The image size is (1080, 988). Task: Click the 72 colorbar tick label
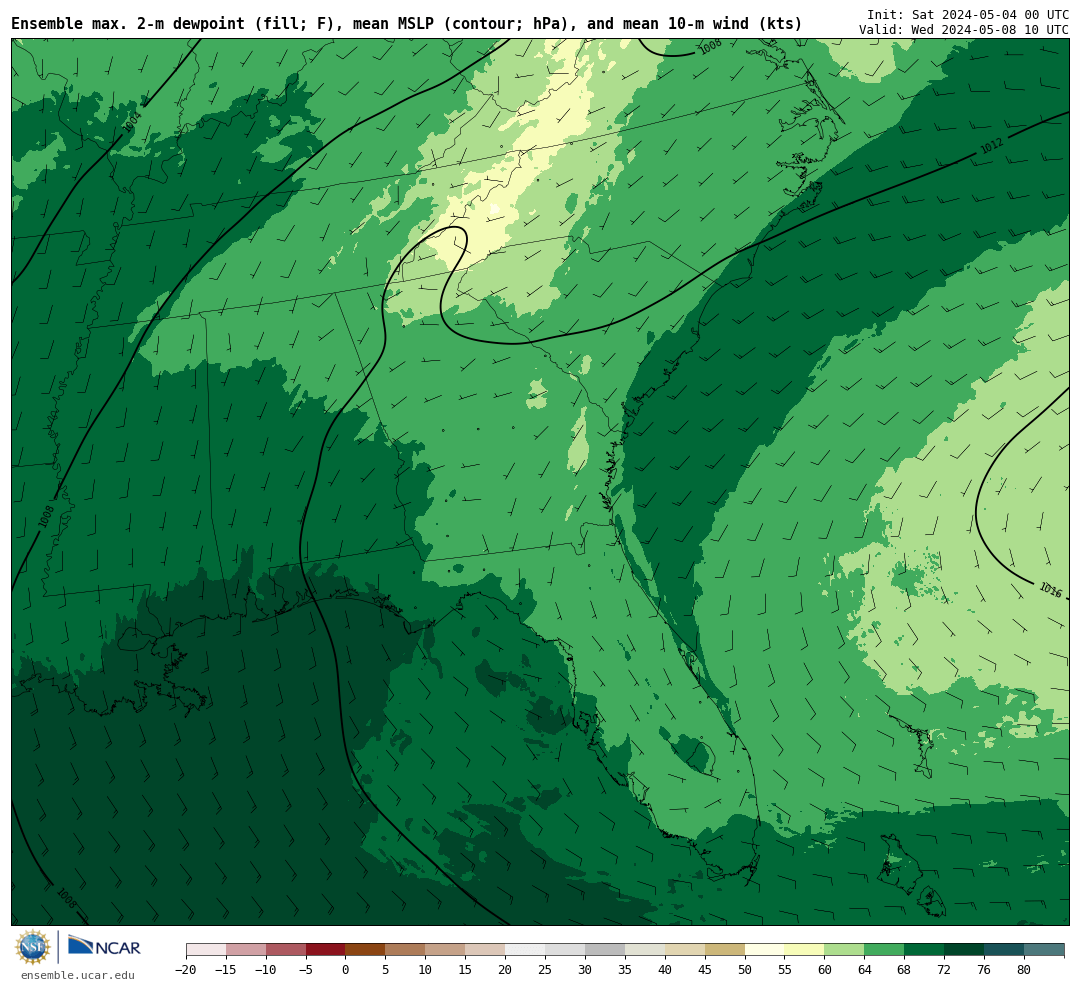pyautogui.click(x=945, y=969)
